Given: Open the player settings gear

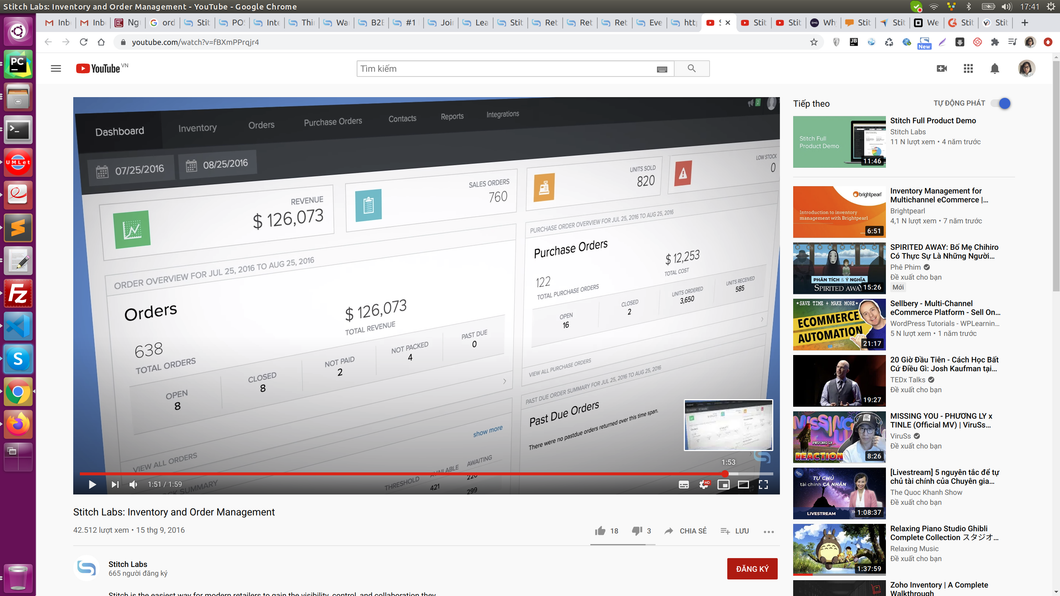Looking at the screenshot, I should tap(704, 485).
